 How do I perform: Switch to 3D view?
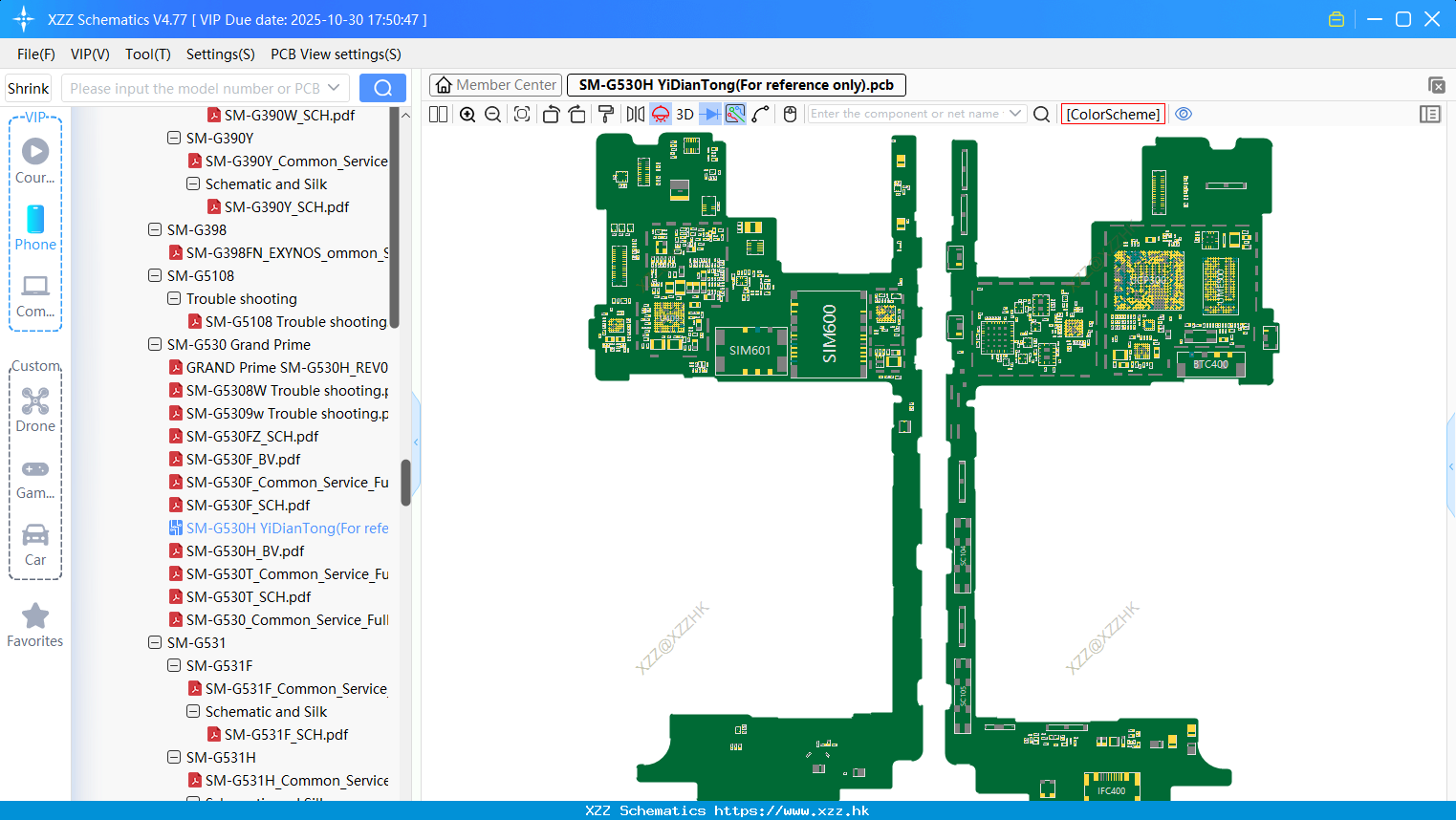[685, 115]
